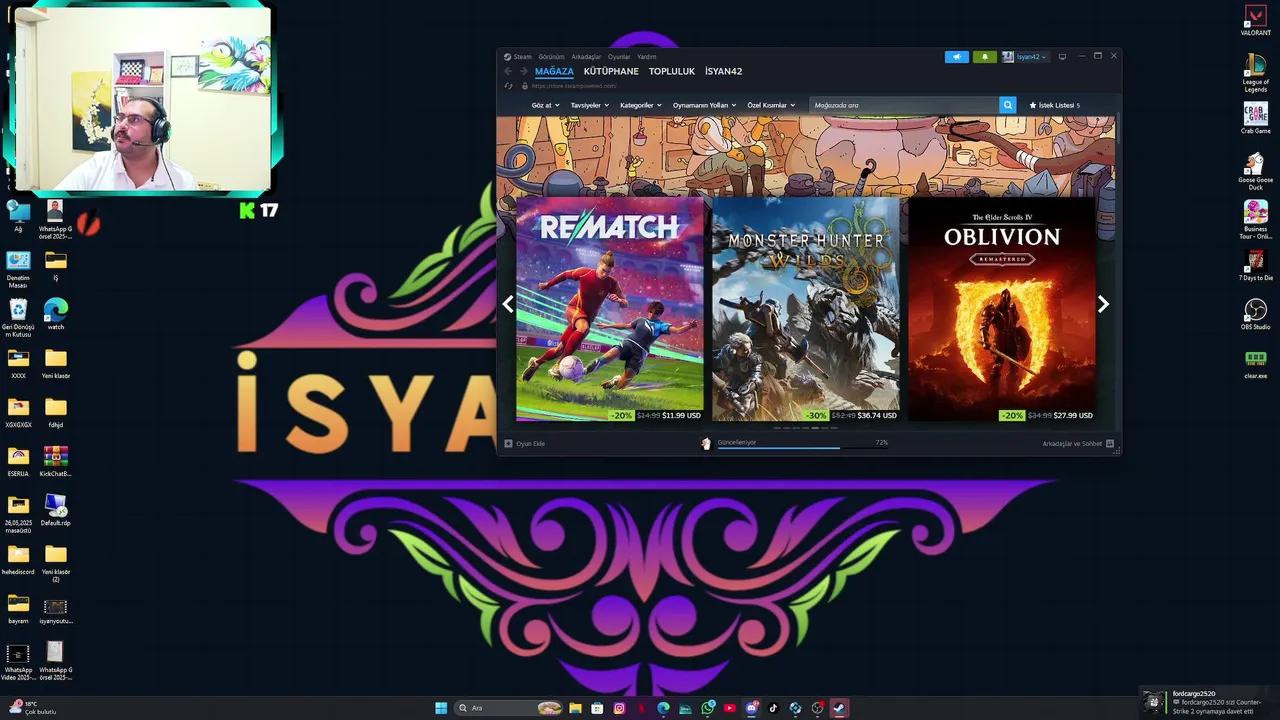
Task: Open League of Legends desktop shortcut
Action: [x=1255, y=72]
